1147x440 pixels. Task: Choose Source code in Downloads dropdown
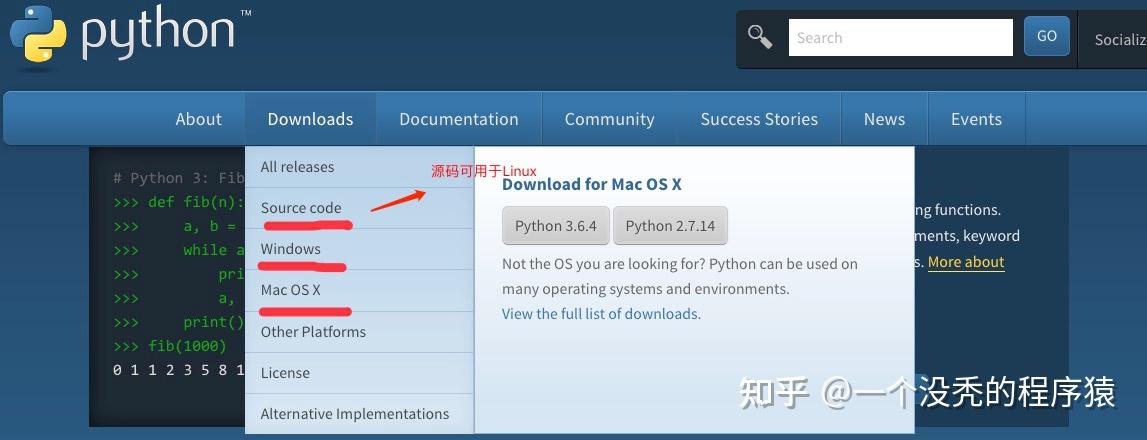click(301, 208)
